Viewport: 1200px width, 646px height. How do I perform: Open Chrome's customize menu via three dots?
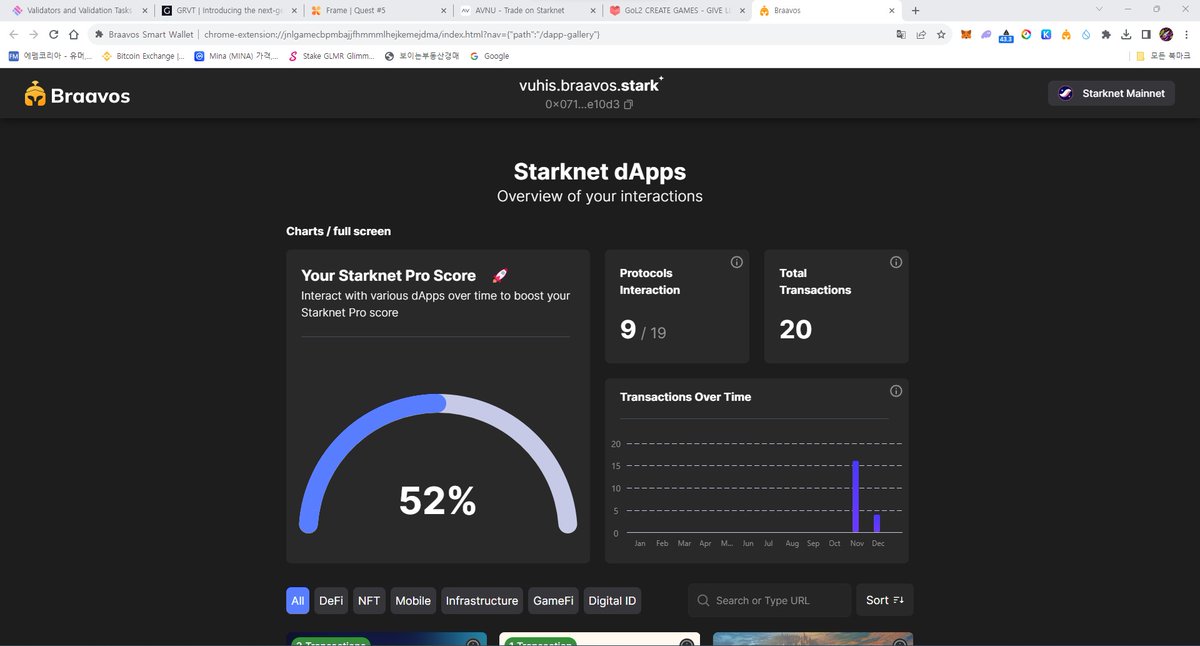point(1186,33)
